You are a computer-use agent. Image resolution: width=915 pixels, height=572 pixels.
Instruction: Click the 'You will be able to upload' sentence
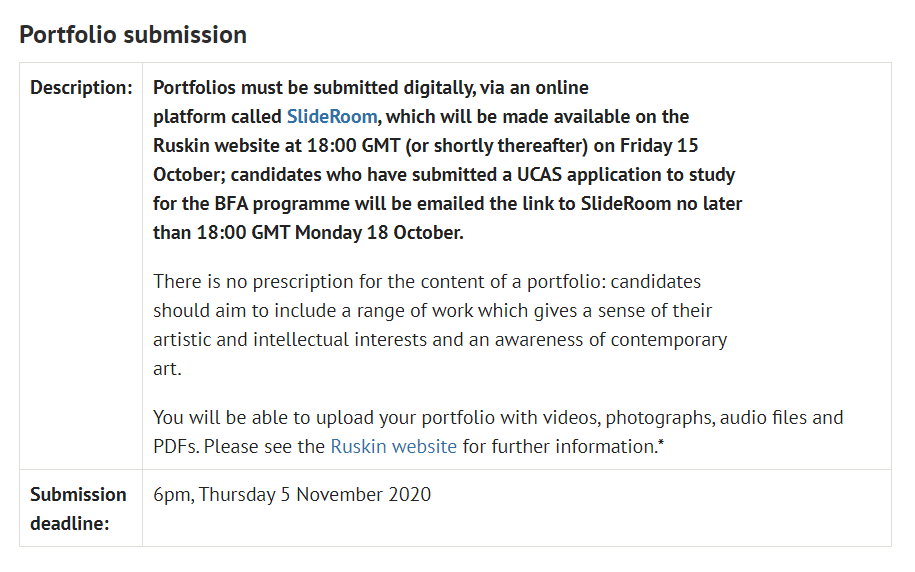pos(300,417)
